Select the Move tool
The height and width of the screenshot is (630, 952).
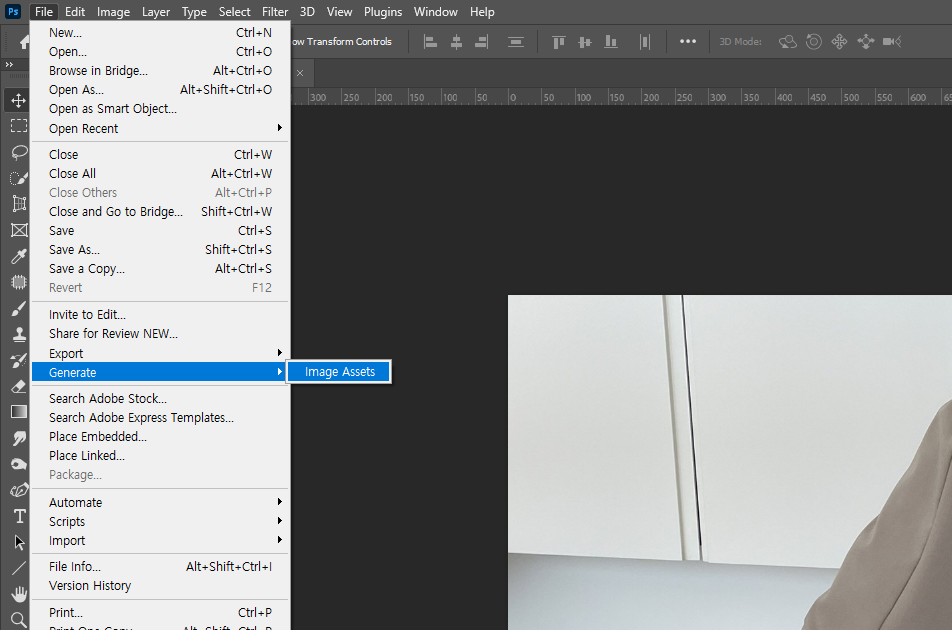18,100
